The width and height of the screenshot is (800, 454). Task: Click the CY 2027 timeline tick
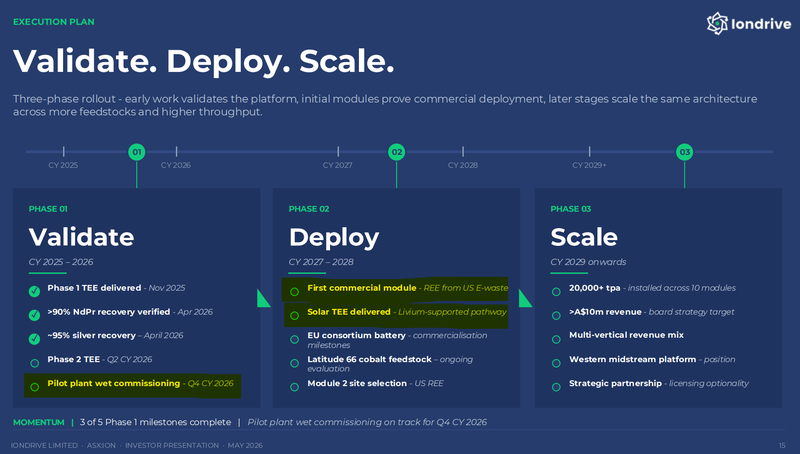click(x=338, y=152)
